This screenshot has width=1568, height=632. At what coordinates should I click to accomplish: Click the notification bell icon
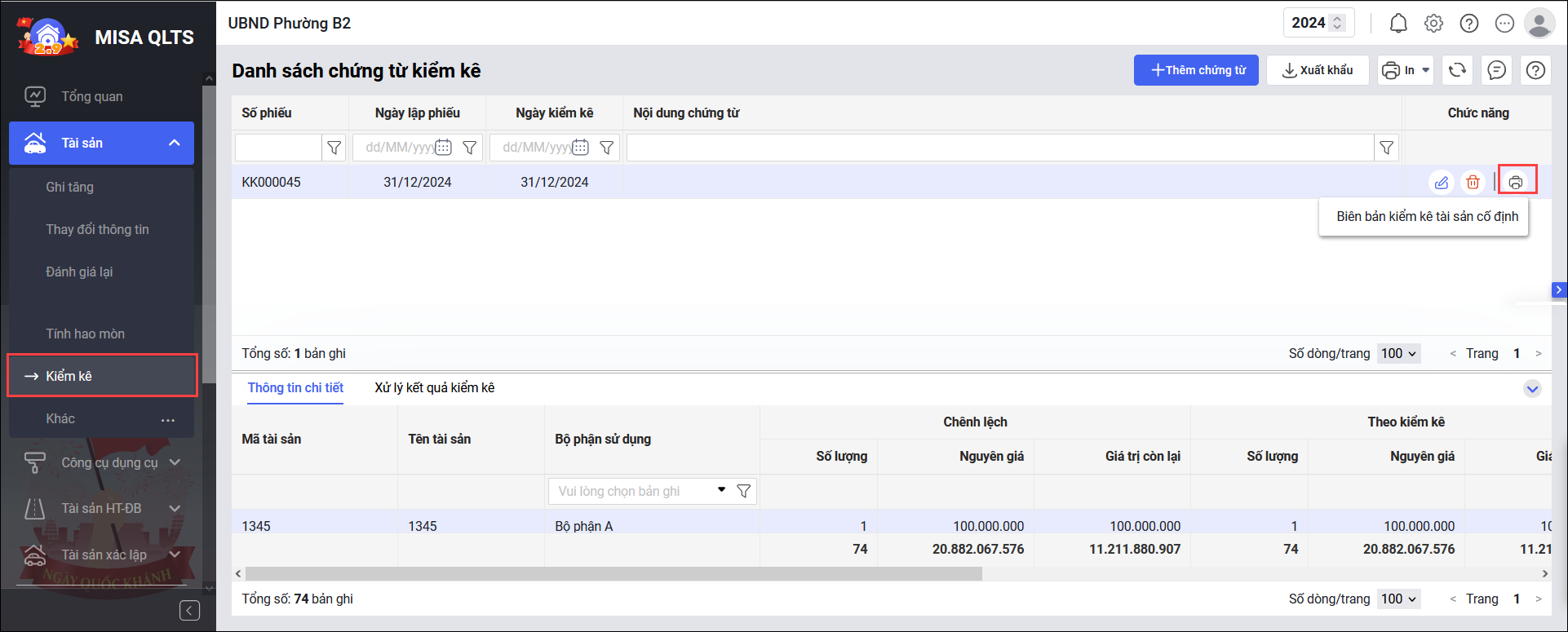tap(1398, 24)
